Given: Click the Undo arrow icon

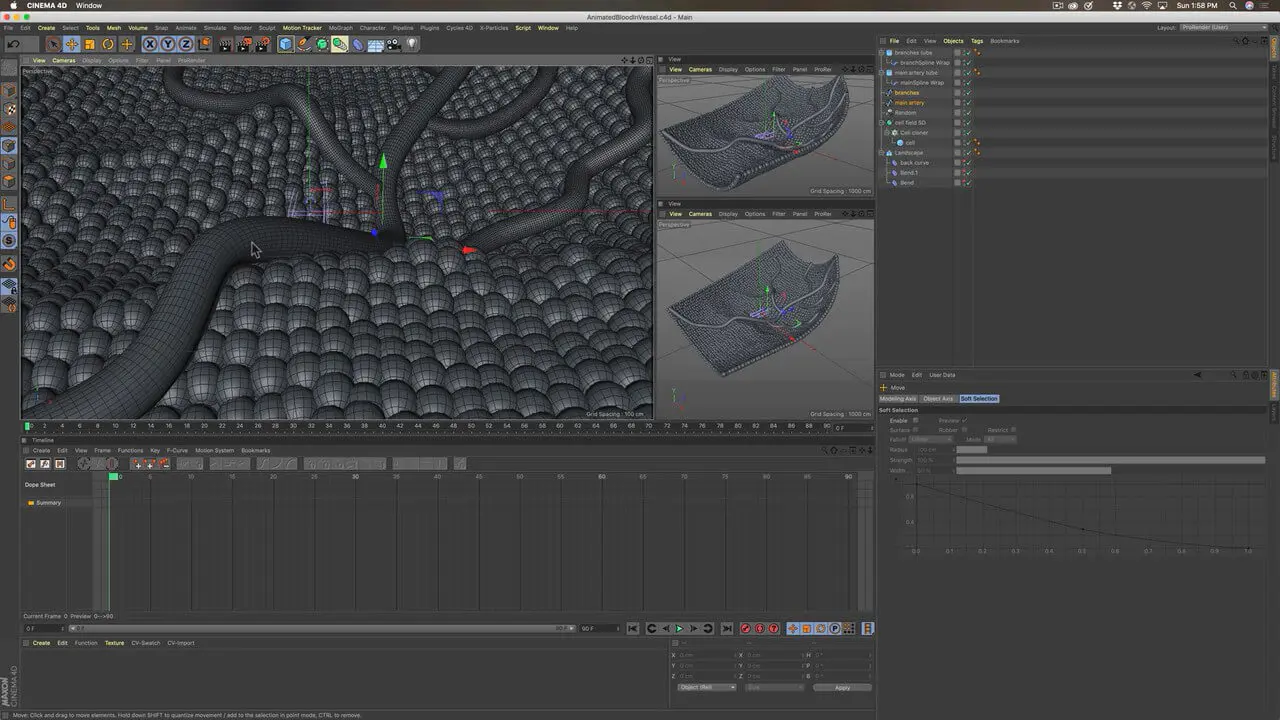Looking at the screenshot, I should point(14,44).
